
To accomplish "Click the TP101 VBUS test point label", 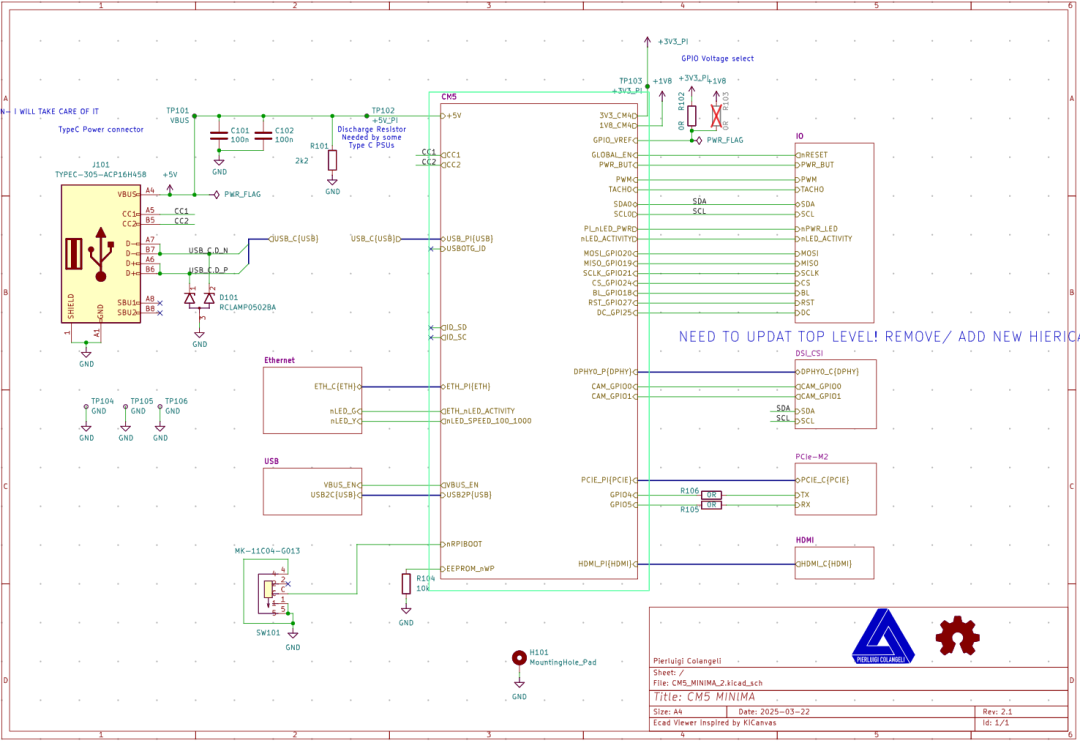I will coord(178,115).
